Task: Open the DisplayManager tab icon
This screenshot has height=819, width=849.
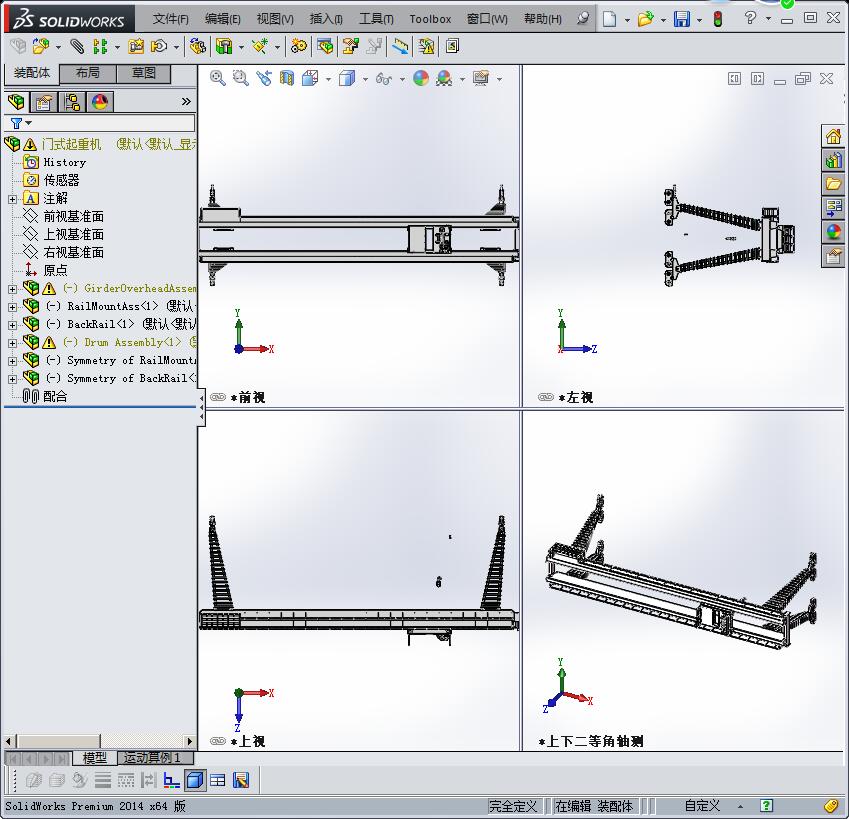Action: click(100, 102)
